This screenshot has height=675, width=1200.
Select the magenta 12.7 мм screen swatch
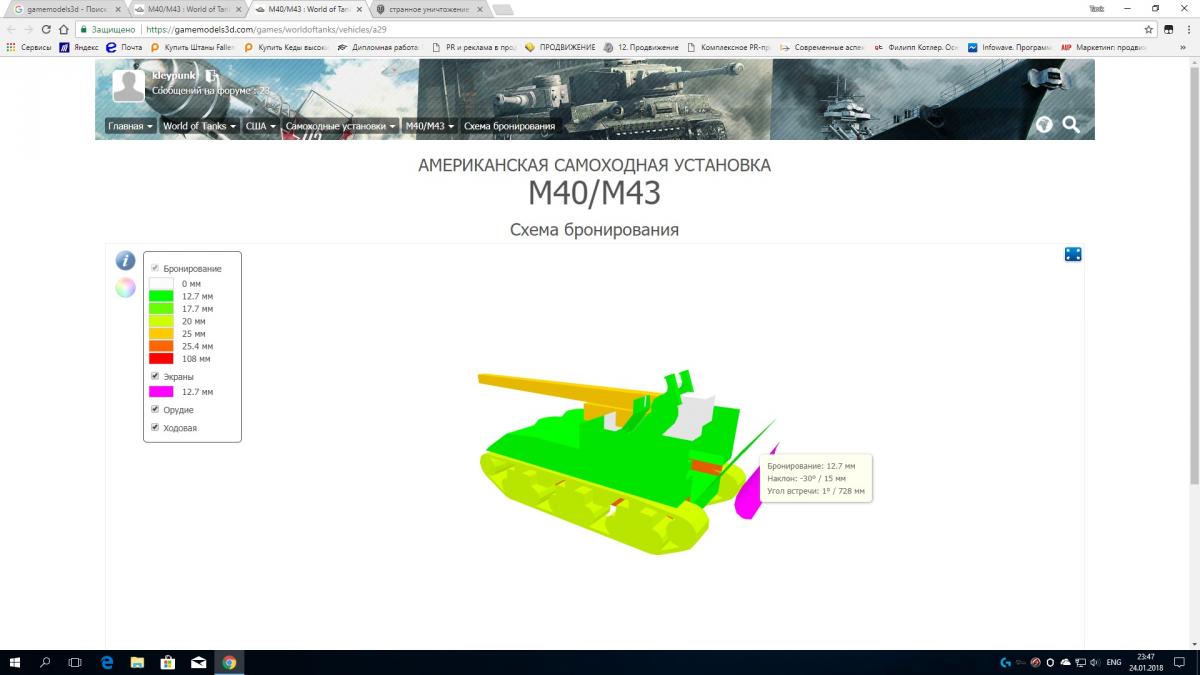pyautogui.click(x=161, y=392)
